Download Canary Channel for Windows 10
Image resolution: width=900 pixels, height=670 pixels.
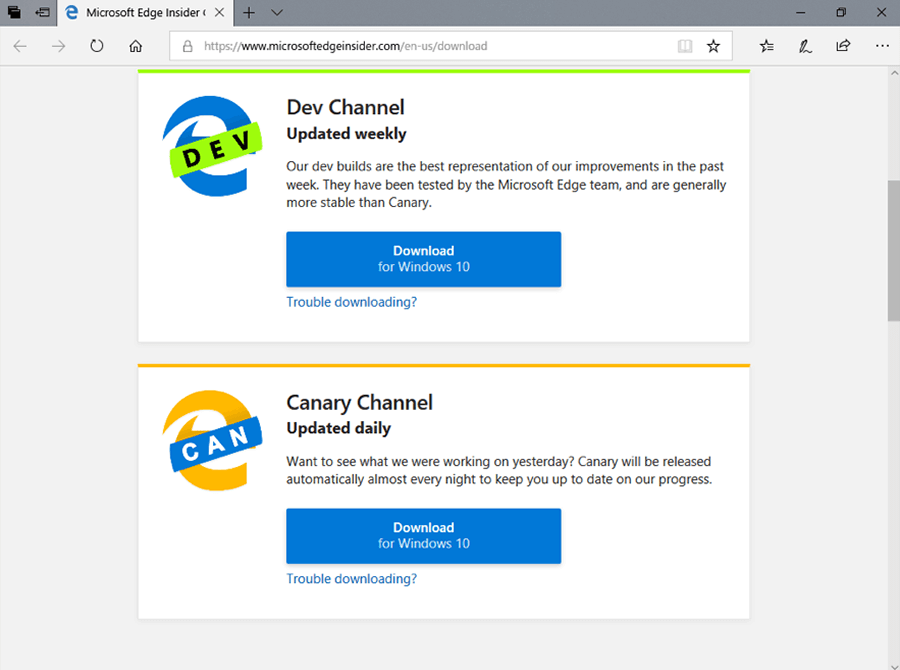click(x=424, y=536)
